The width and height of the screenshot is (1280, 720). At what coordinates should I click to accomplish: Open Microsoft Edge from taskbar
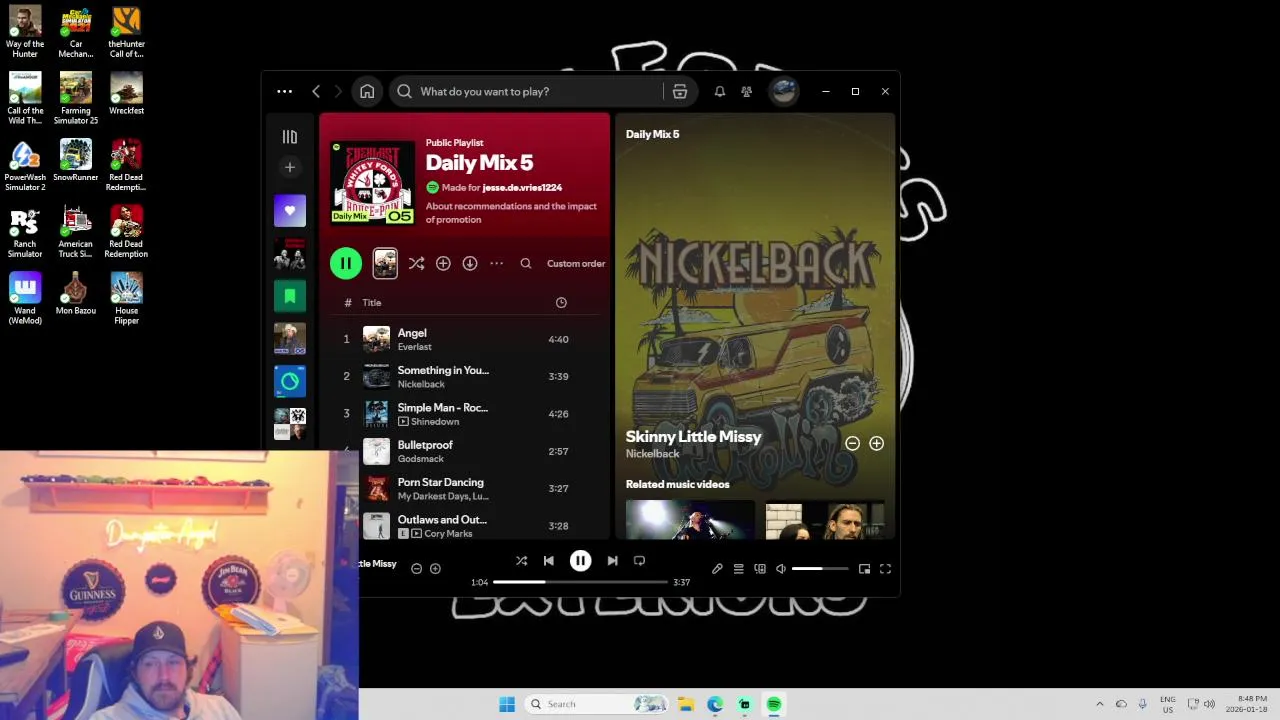[x=715, y=704]
